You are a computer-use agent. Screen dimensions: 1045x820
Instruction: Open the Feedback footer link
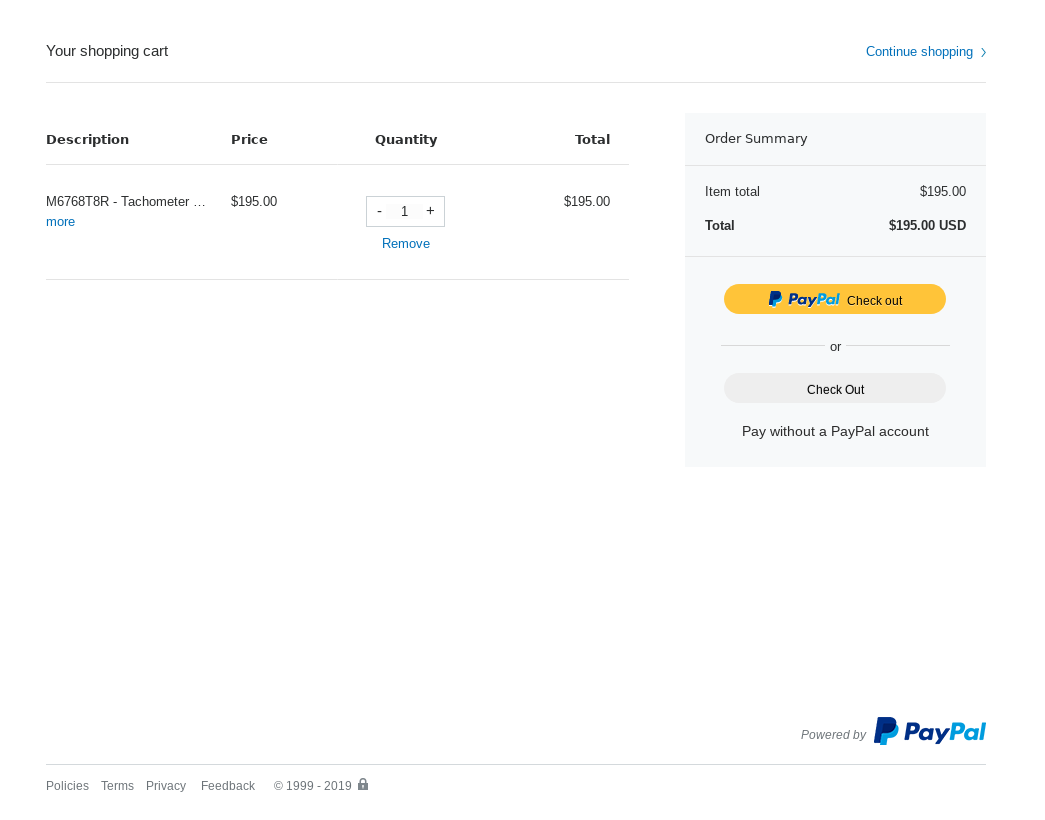pyautogui.click(x=228, y=786)
